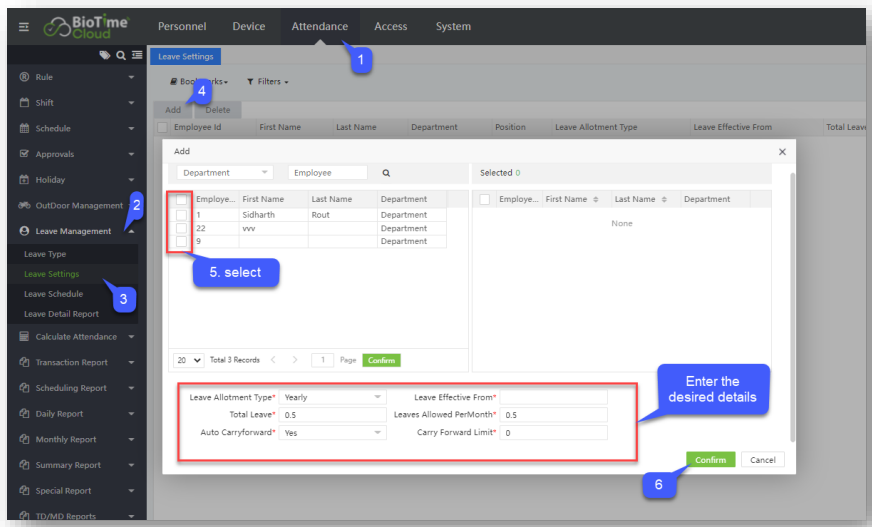Screen dimensions: 872x527
Task: Cancel the Add dialog
Action: tap(762, 460)
